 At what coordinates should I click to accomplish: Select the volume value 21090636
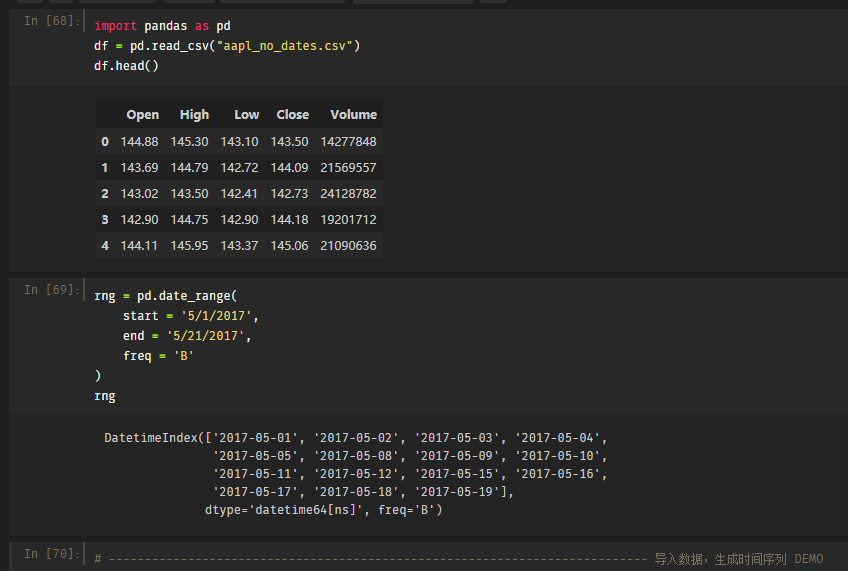coord(348,245)
